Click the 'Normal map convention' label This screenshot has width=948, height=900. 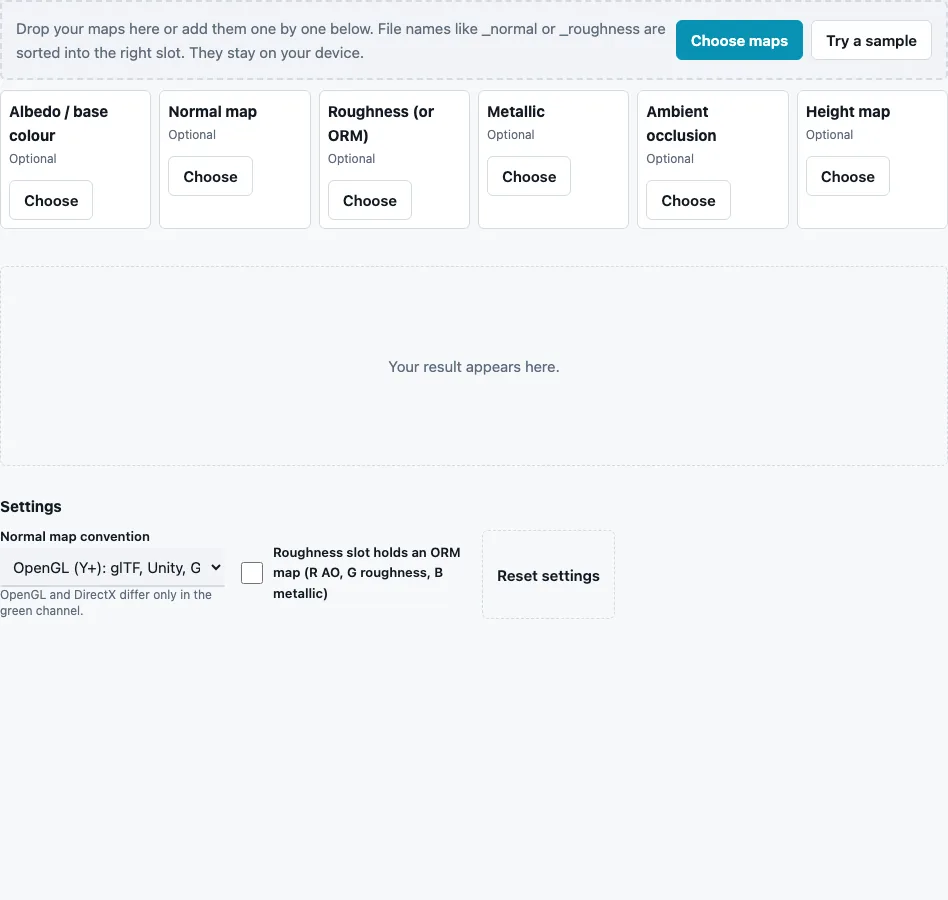click(x=75, y=537)
